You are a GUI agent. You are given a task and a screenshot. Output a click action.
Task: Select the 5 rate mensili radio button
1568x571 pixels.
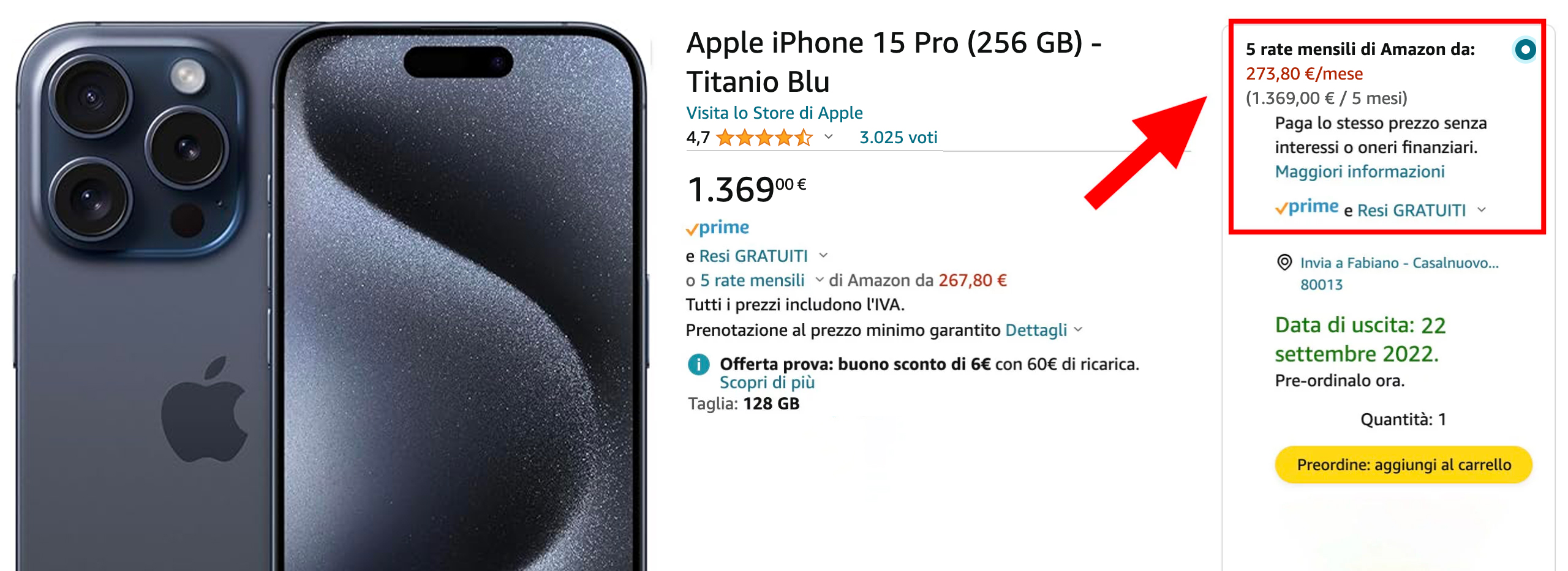[x=1525, y=49]
